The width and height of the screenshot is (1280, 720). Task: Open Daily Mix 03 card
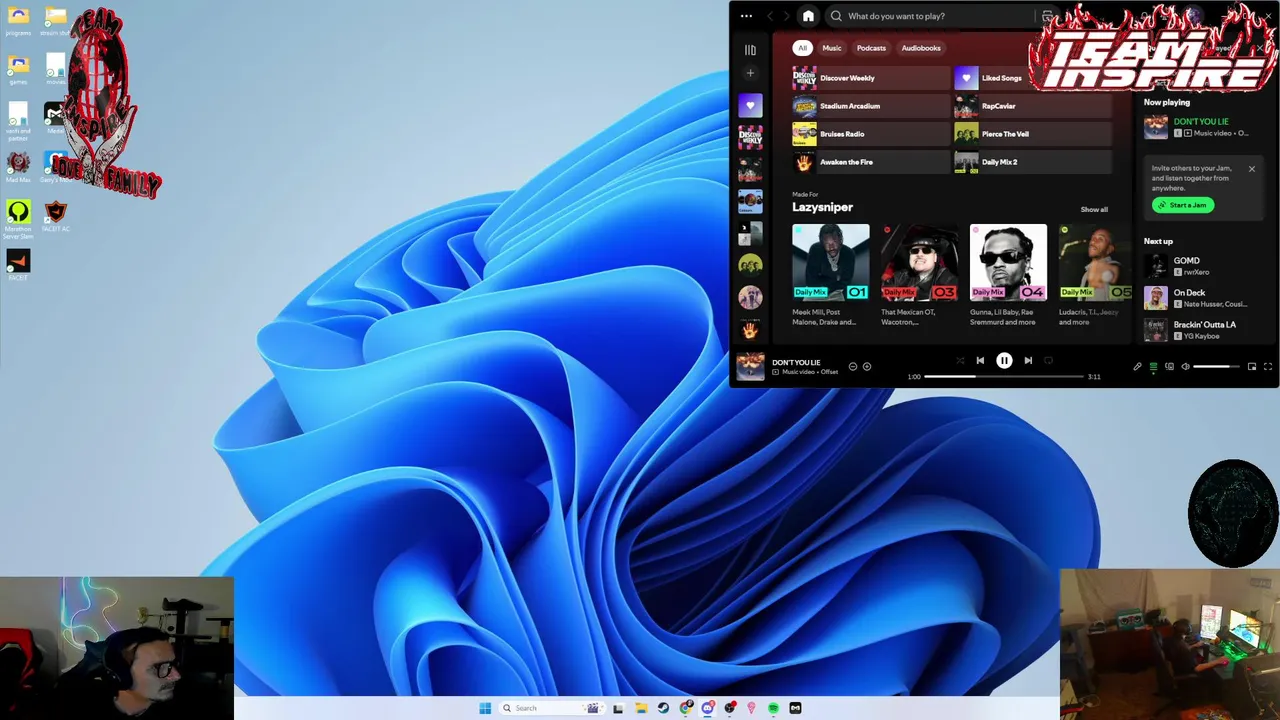click(919, 275)
